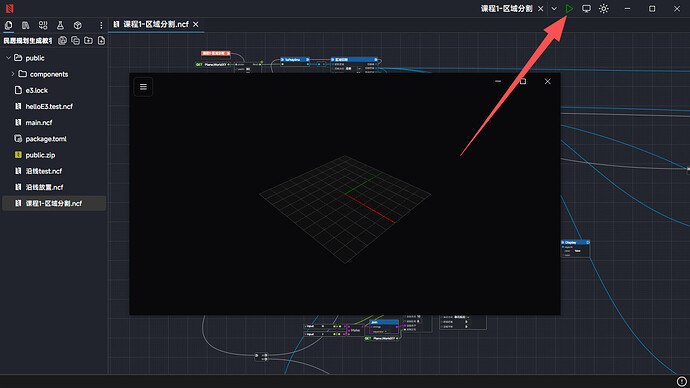Click the copy/collapse-all files toolbar icon

pos(75,40)
